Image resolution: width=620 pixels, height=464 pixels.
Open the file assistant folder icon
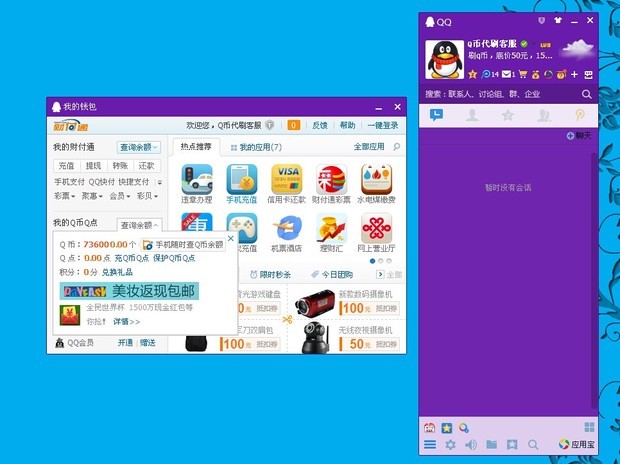tap(491, 444)
